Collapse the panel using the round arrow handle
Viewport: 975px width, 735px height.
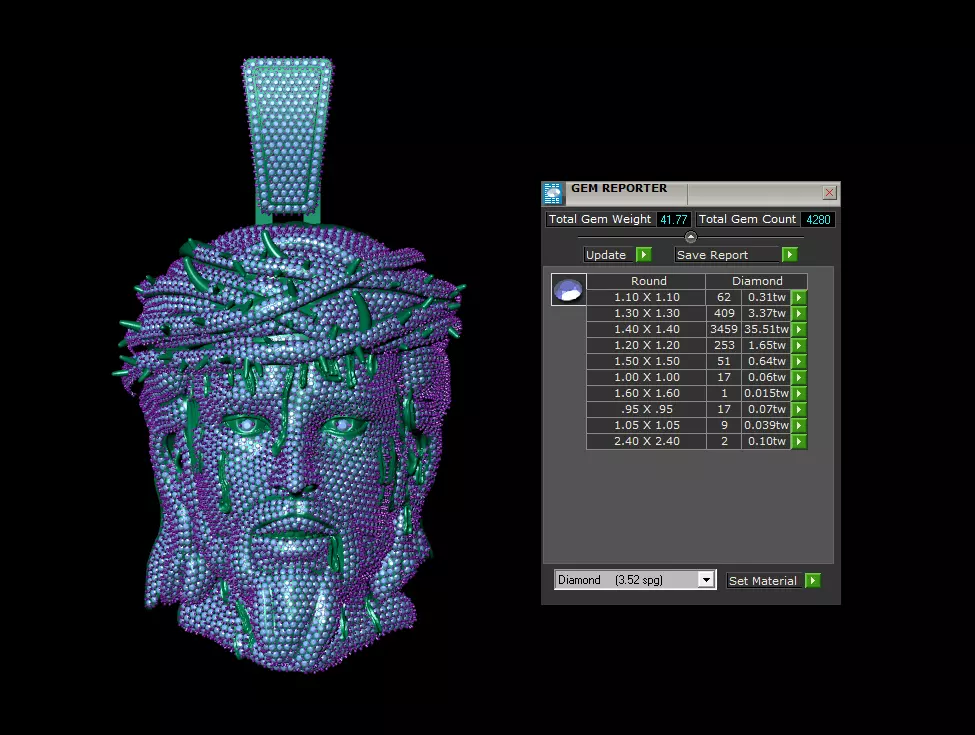[x=691, y=237]
